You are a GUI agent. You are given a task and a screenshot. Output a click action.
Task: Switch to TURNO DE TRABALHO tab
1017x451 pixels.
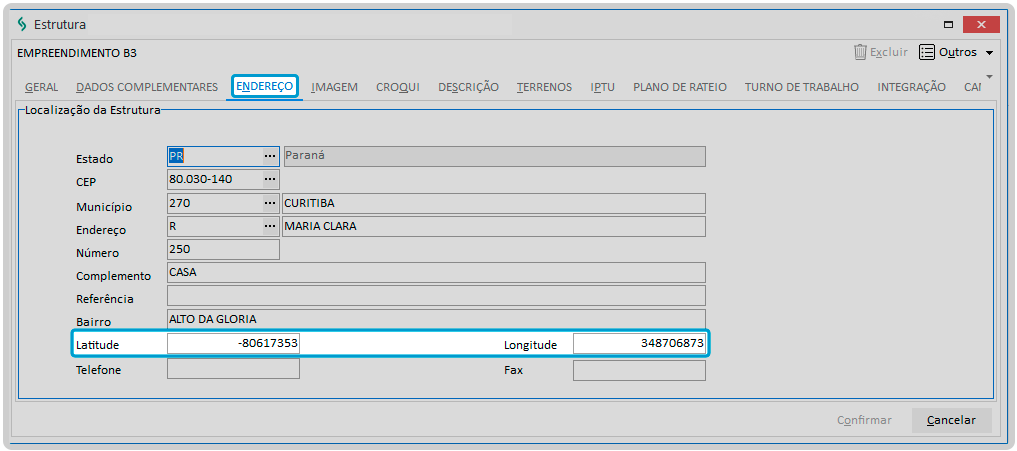point(802,87)
